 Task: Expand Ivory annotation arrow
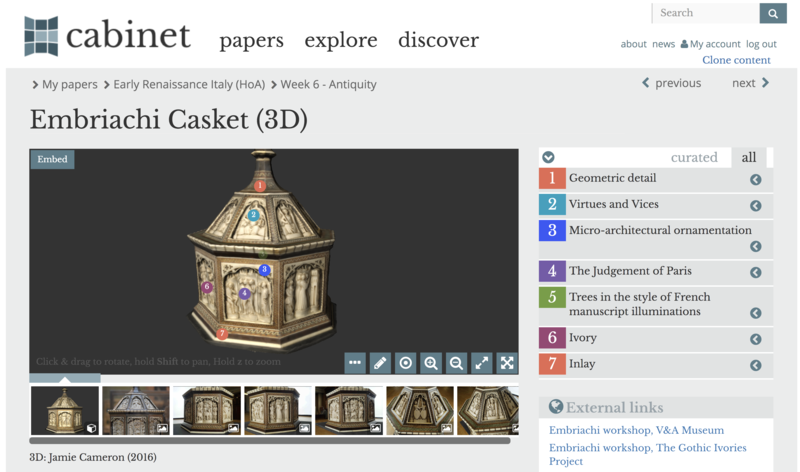tap(756, 339)
